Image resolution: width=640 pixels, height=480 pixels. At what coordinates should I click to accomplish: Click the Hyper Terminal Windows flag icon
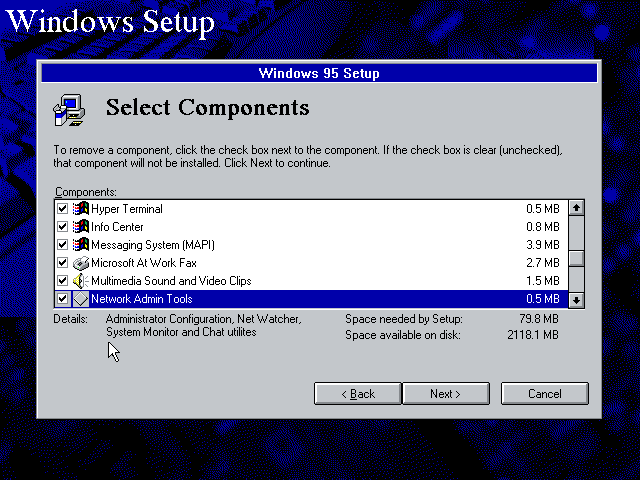[x=81, y=209]
